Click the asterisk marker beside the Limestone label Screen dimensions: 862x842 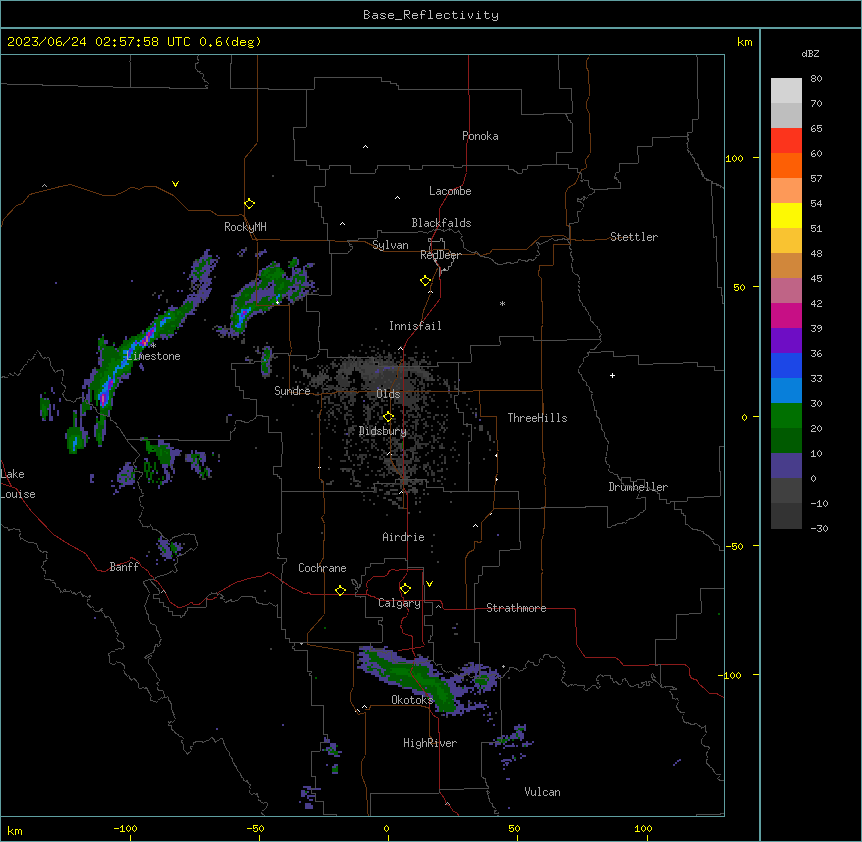click(x=153, y=346)
